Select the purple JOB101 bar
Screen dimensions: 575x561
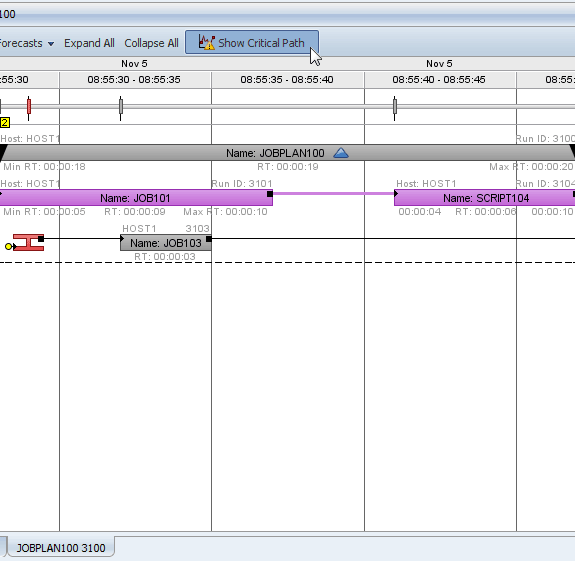136,198
